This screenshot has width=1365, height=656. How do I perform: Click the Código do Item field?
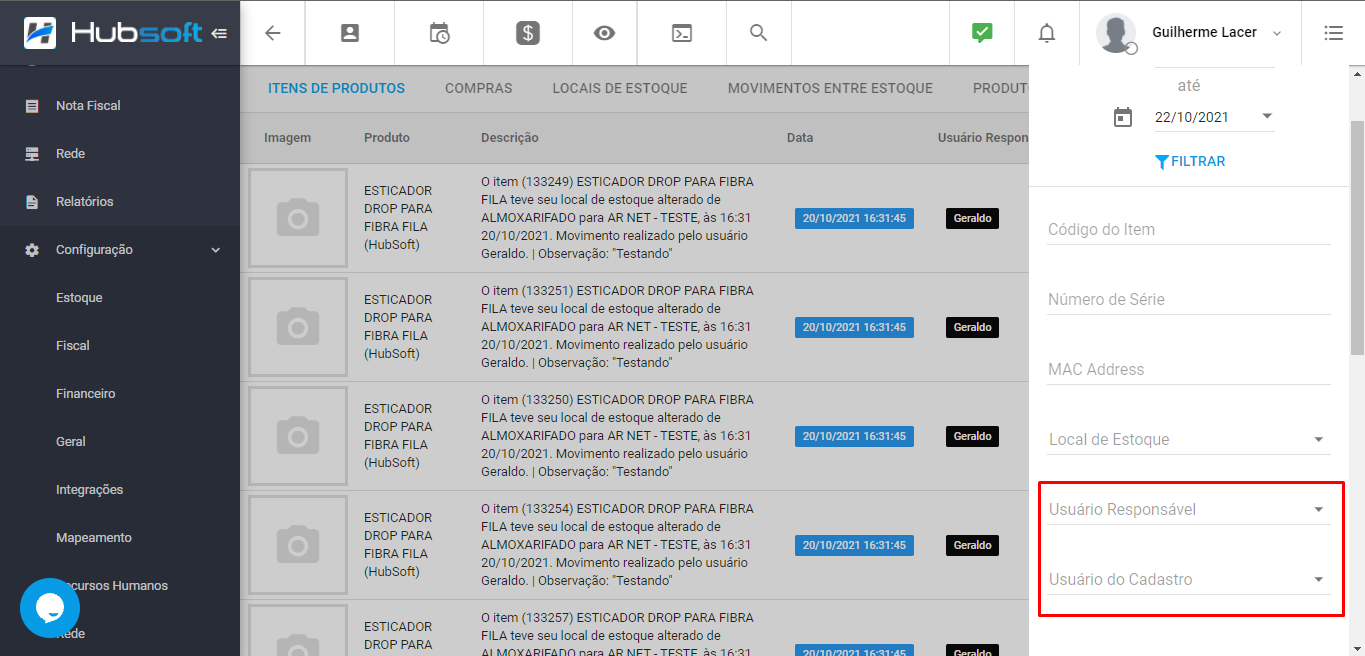(x=1189, y=229)
